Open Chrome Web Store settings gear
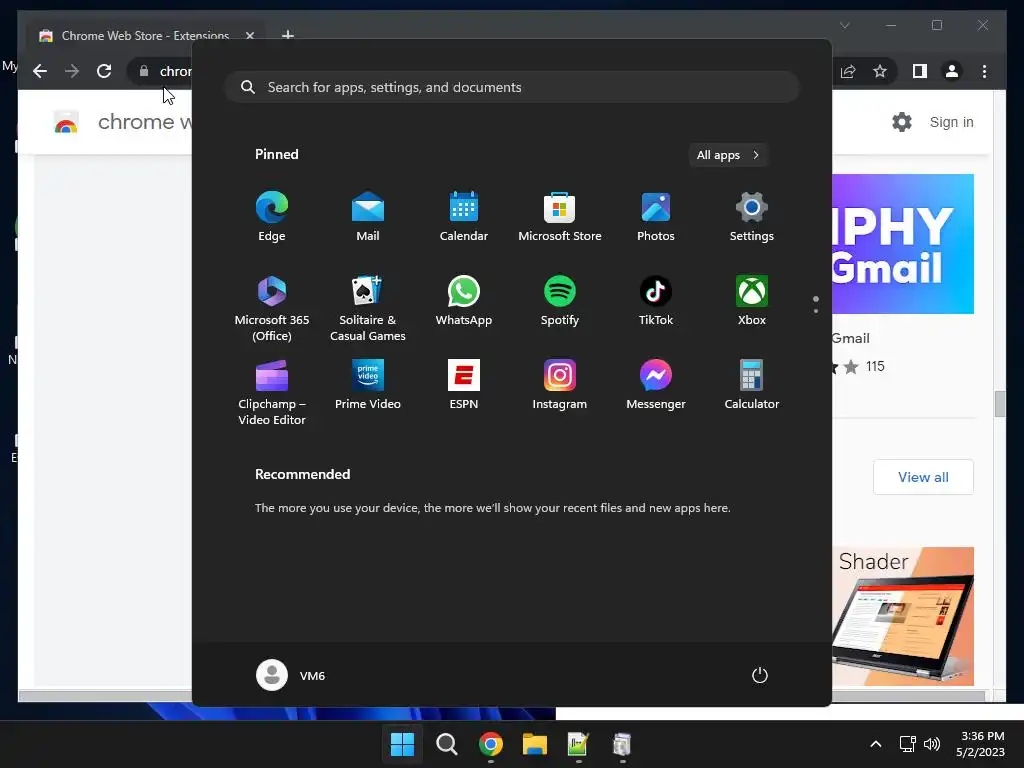Image resolution: width=1024 pixels, height=768 pixels. coord(902,122)
